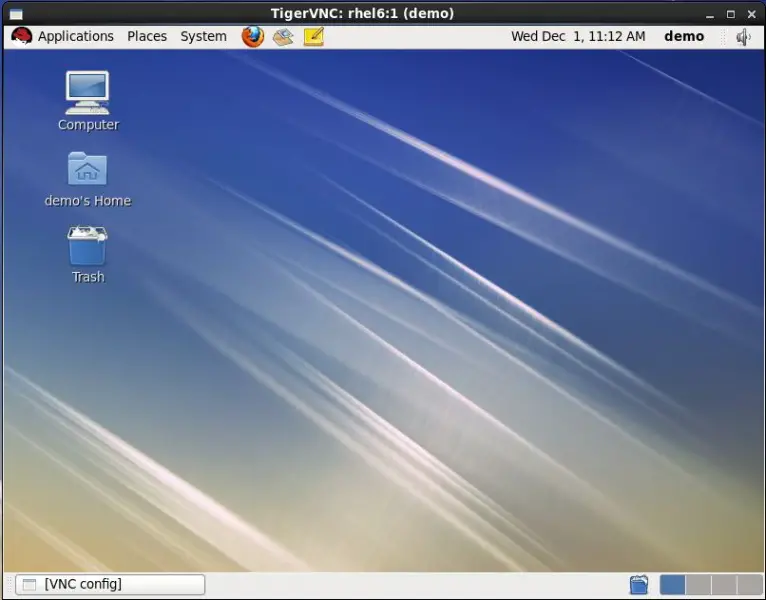Screen dimensions: 766x600
Task: Switch to the fourth workspace
Action: pyautogui.click(x=749, y=585)
